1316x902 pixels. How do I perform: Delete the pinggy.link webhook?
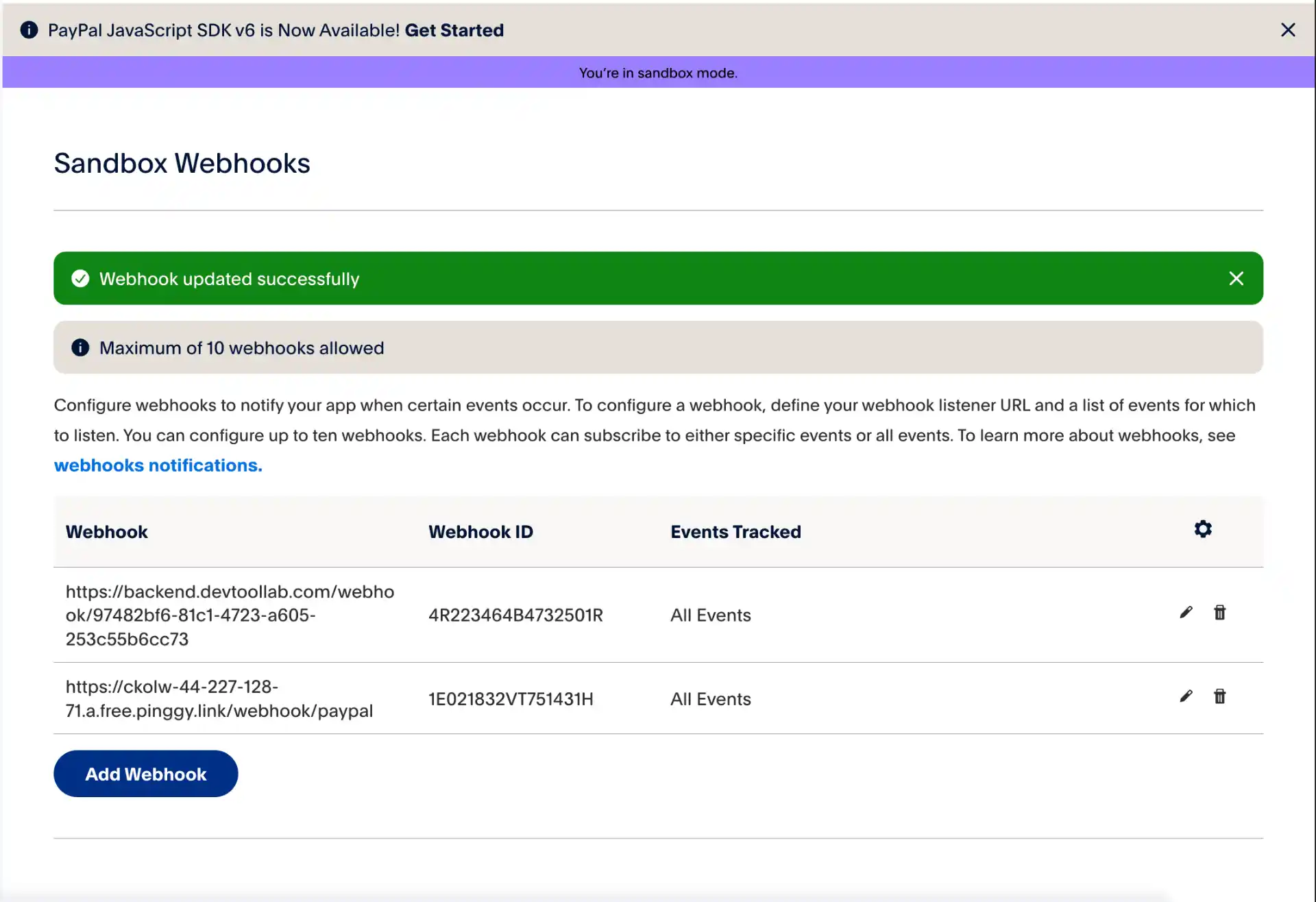tap(1220, 696)
